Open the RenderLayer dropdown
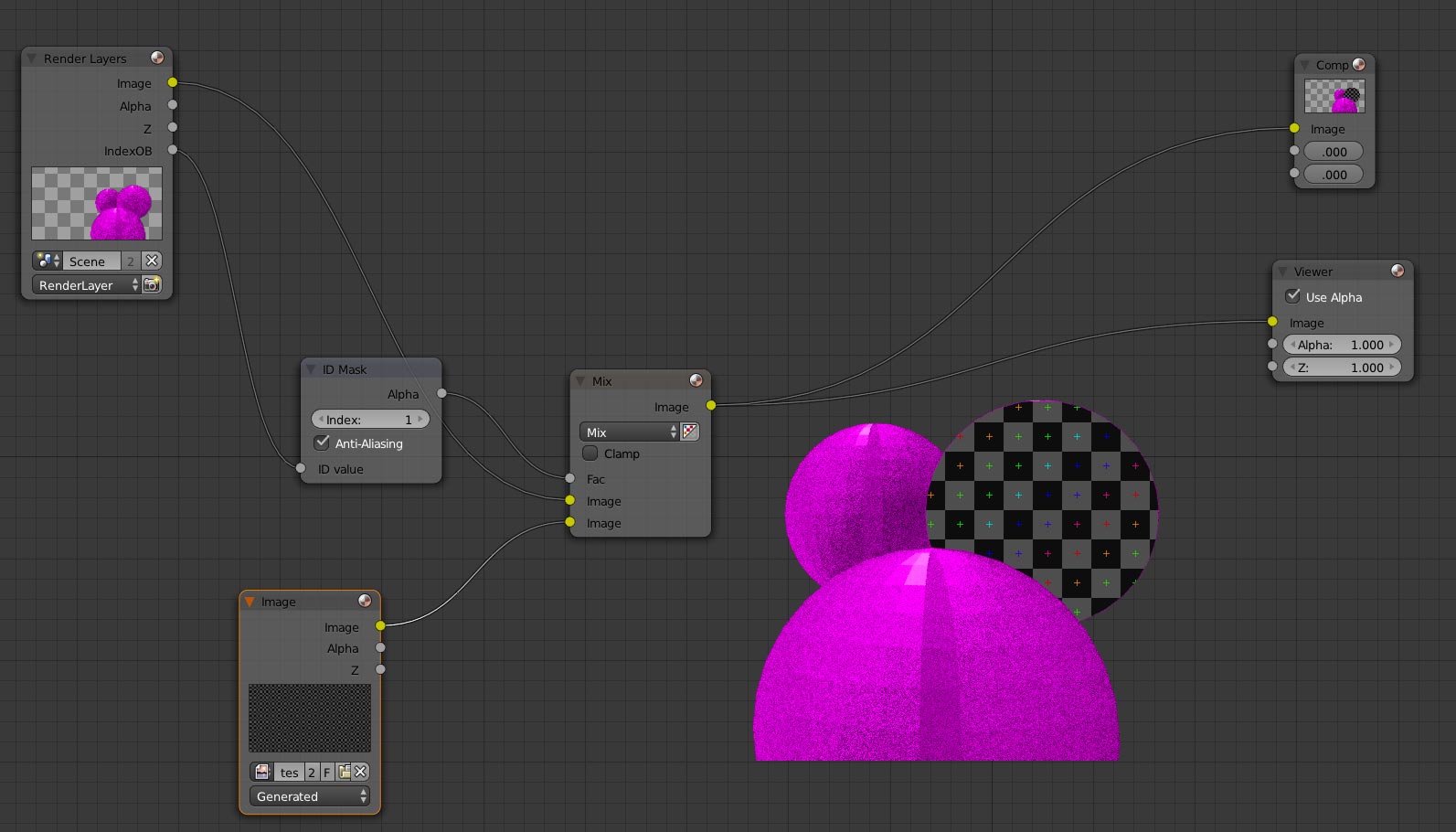The image size is (1456, 832). [87, 284]
